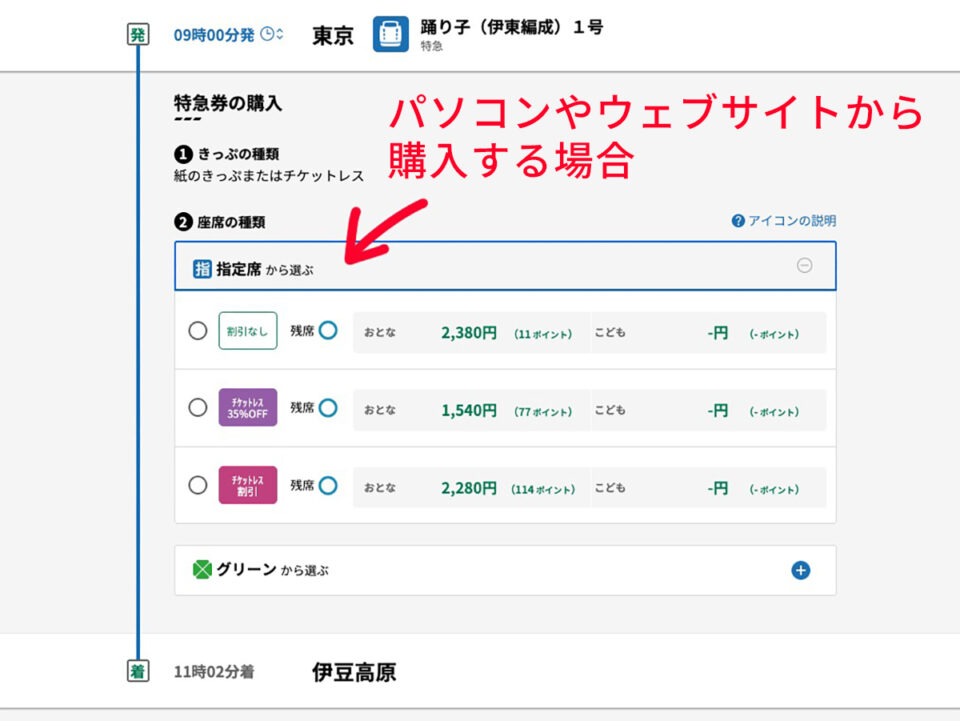Click the green 発 departure marker icon
The height and width of the screenshot is (721, 960).
(138, 34)
